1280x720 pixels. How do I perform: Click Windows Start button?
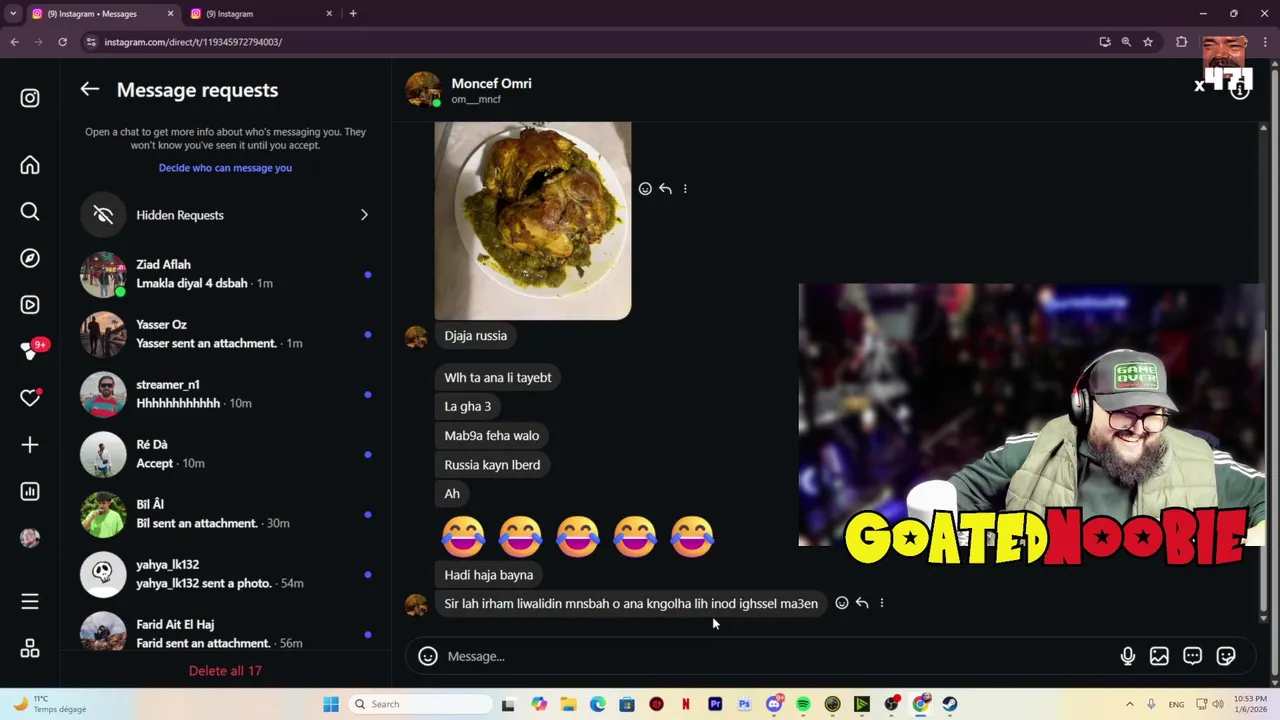coord(331,704)
